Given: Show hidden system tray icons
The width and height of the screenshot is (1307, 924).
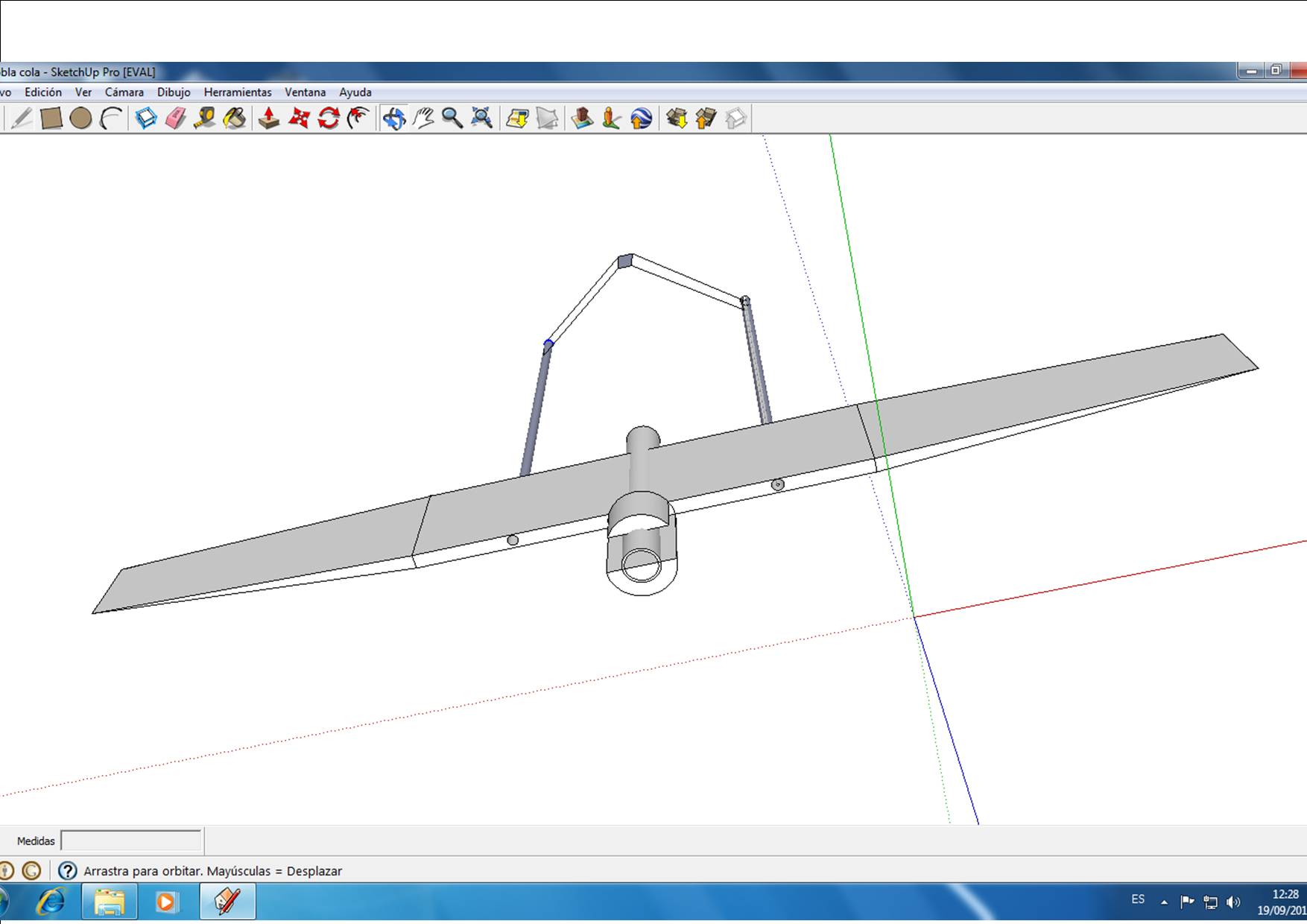Looking at the screenshot, I should pos(1164,902).
